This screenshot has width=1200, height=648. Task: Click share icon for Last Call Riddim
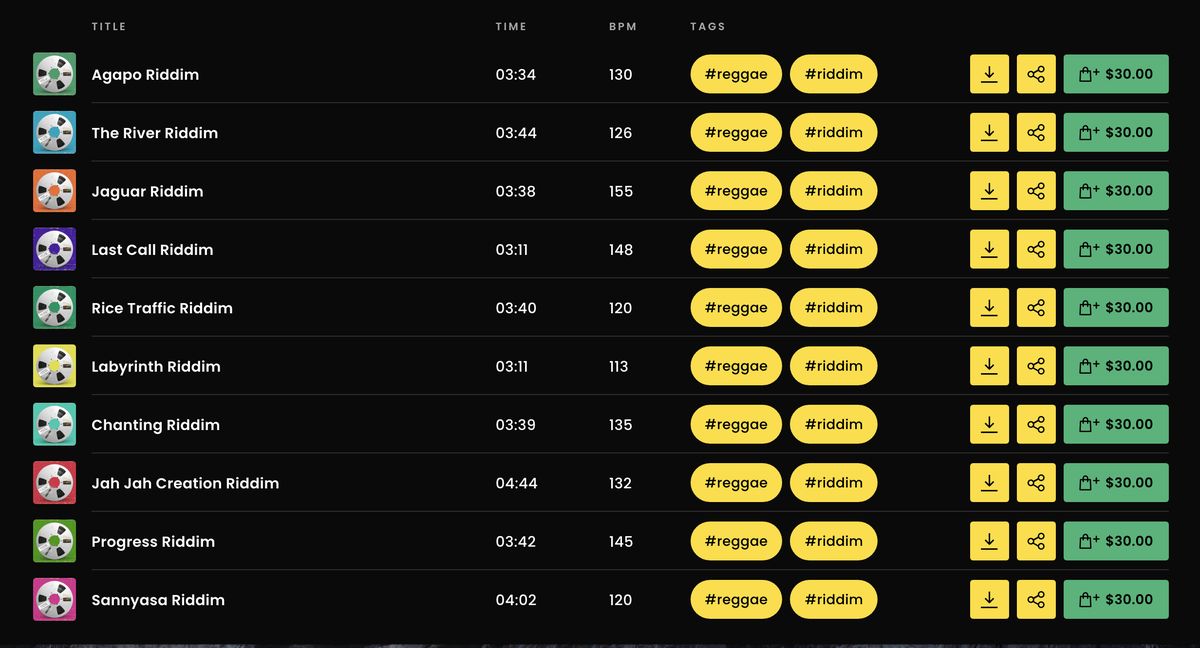tap(1036, 249)
